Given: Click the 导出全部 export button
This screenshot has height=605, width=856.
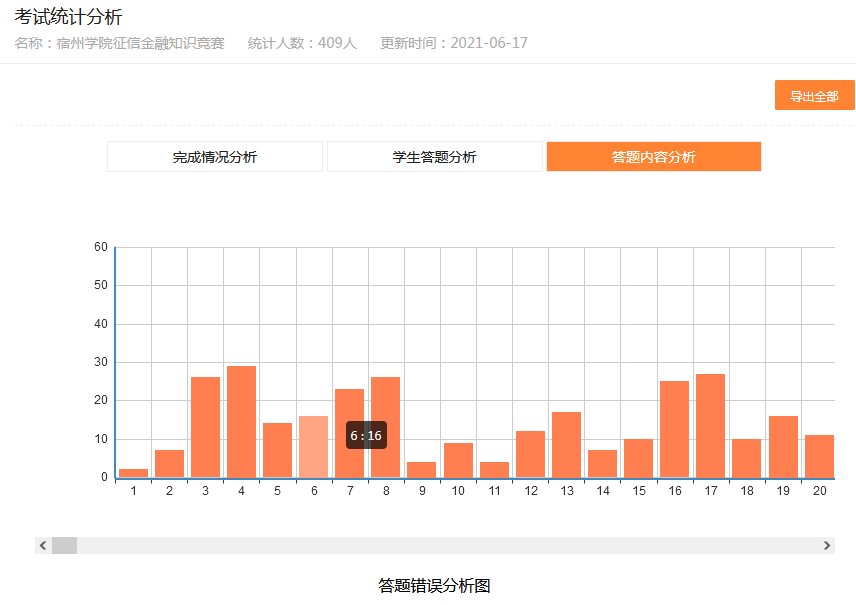Looking at the screenshot, I should click(814, 96).
